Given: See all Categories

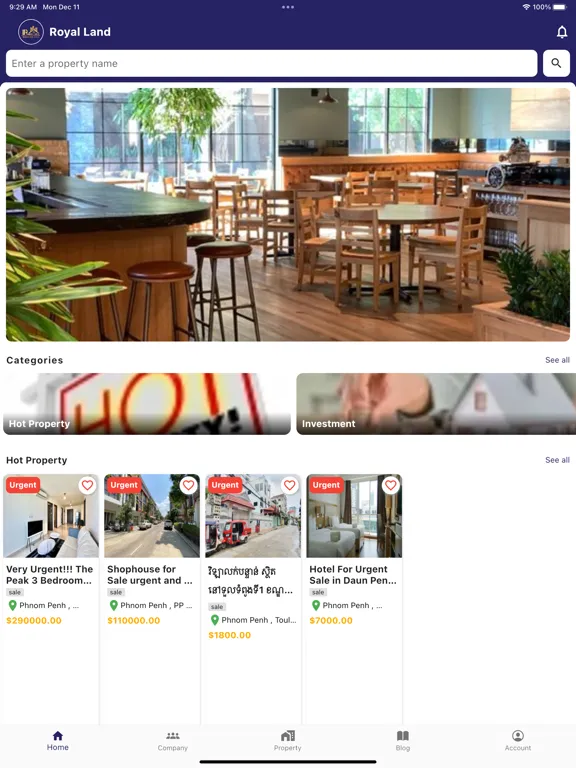Looking at the screenshot, I should 557,360.
